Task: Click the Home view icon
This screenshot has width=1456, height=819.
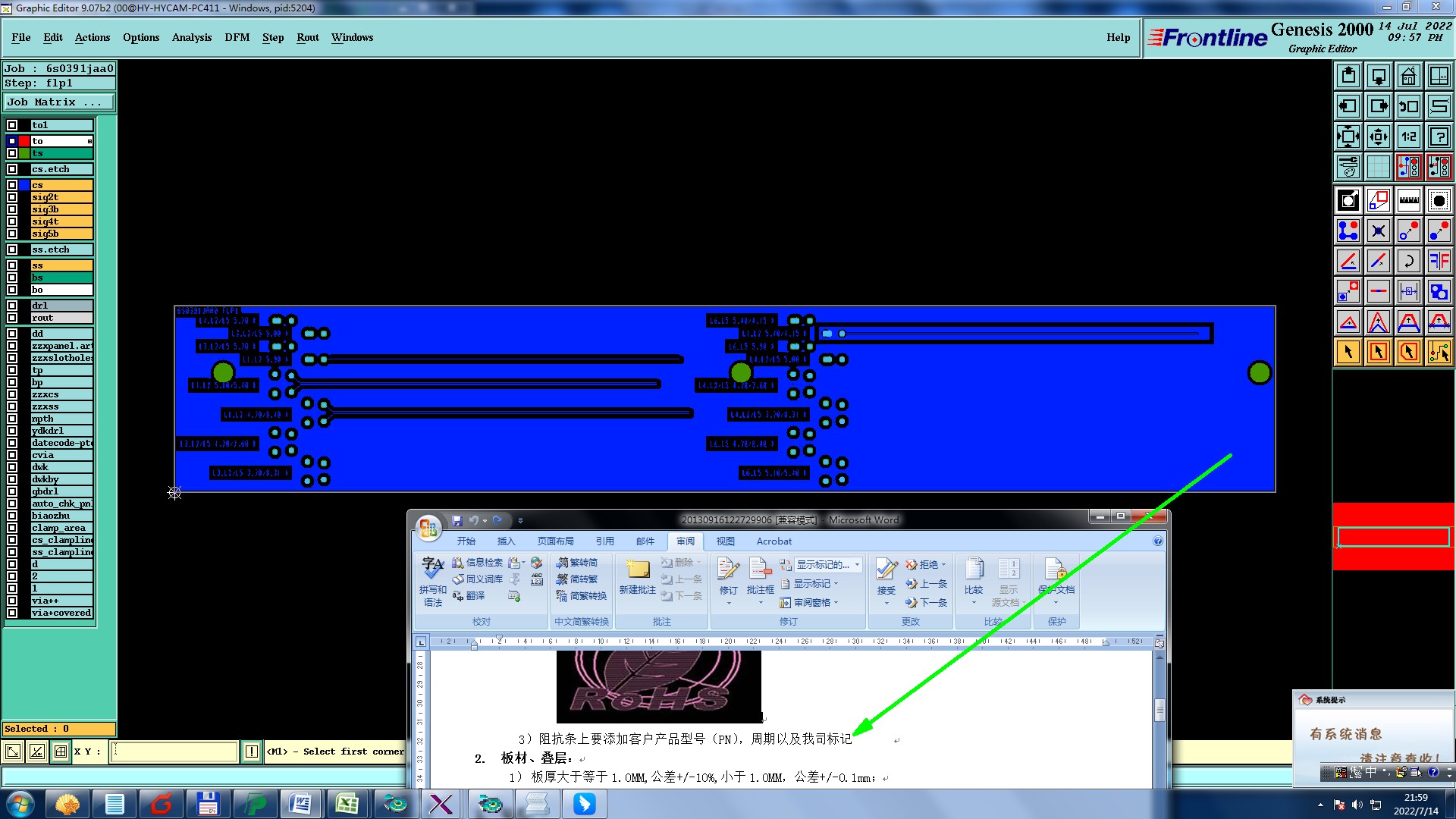Action: click(1408, 76)
